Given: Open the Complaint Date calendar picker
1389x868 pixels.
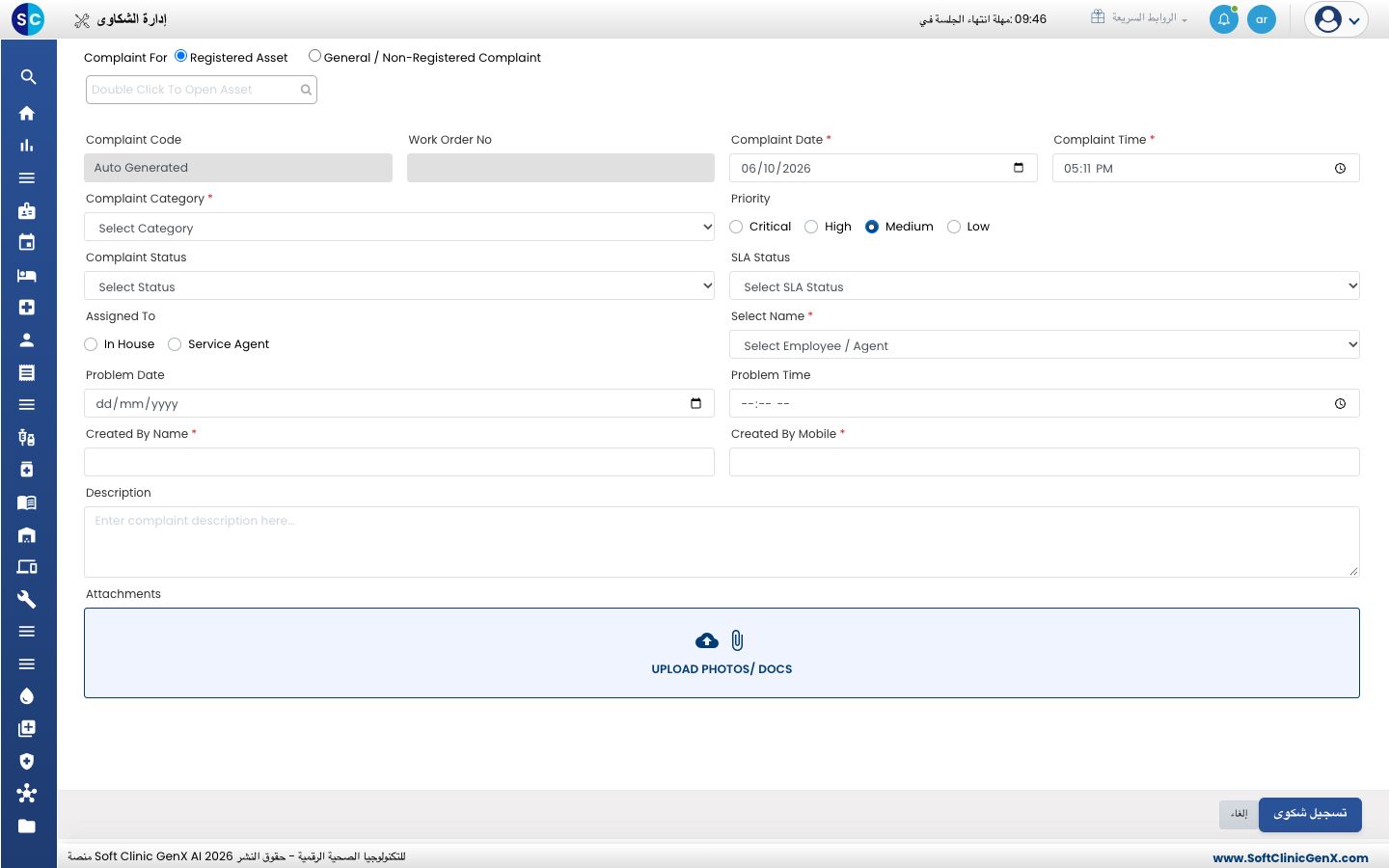Looking at the screenshot, I should point(1019,168).
